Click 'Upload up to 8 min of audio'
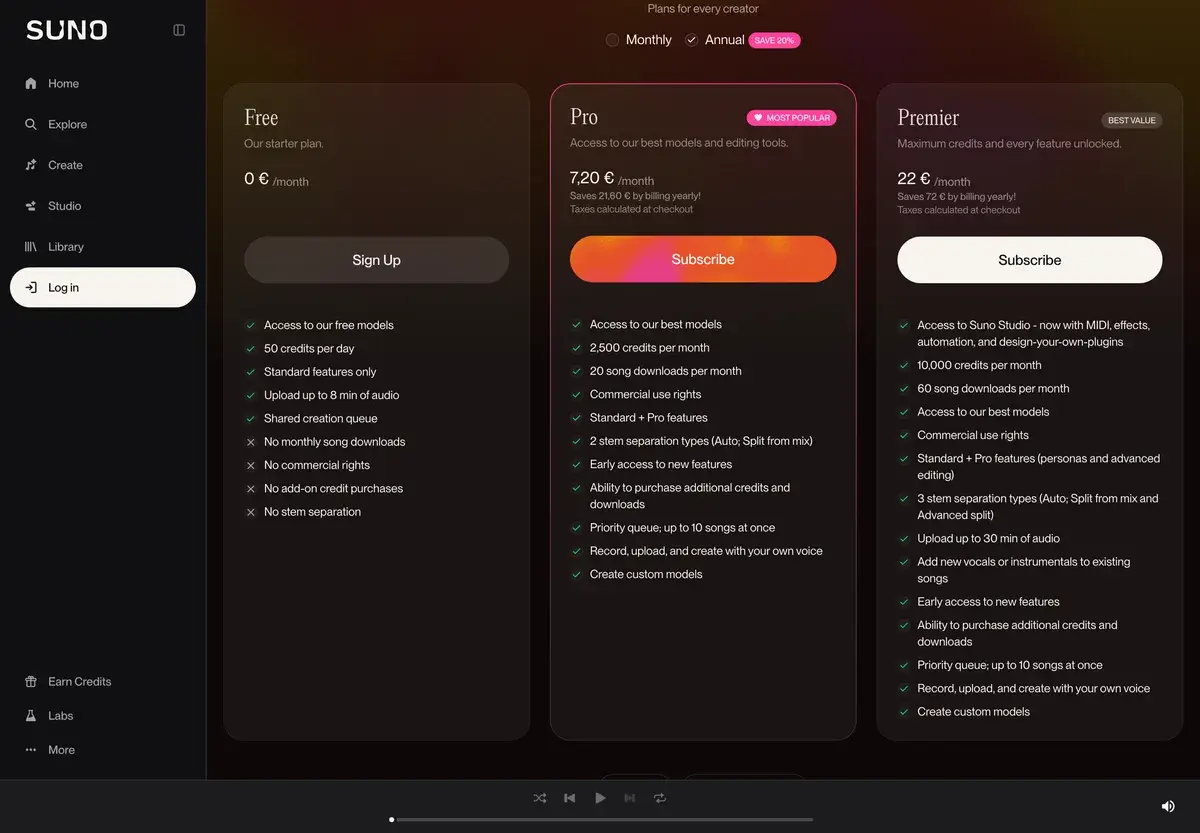The width and height of the screenshot is (1200, 833). [x=331, y=396]
